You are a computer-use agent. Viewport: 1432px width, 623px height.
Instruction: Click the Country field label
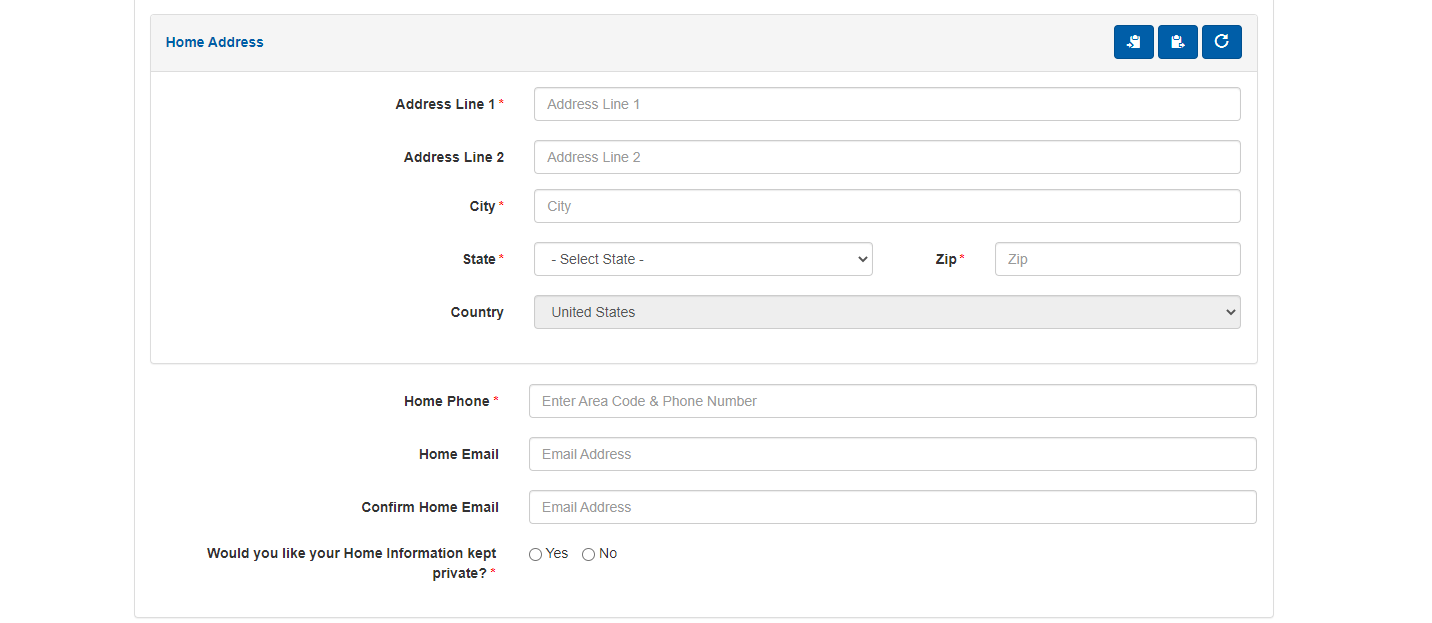(477, 312)
